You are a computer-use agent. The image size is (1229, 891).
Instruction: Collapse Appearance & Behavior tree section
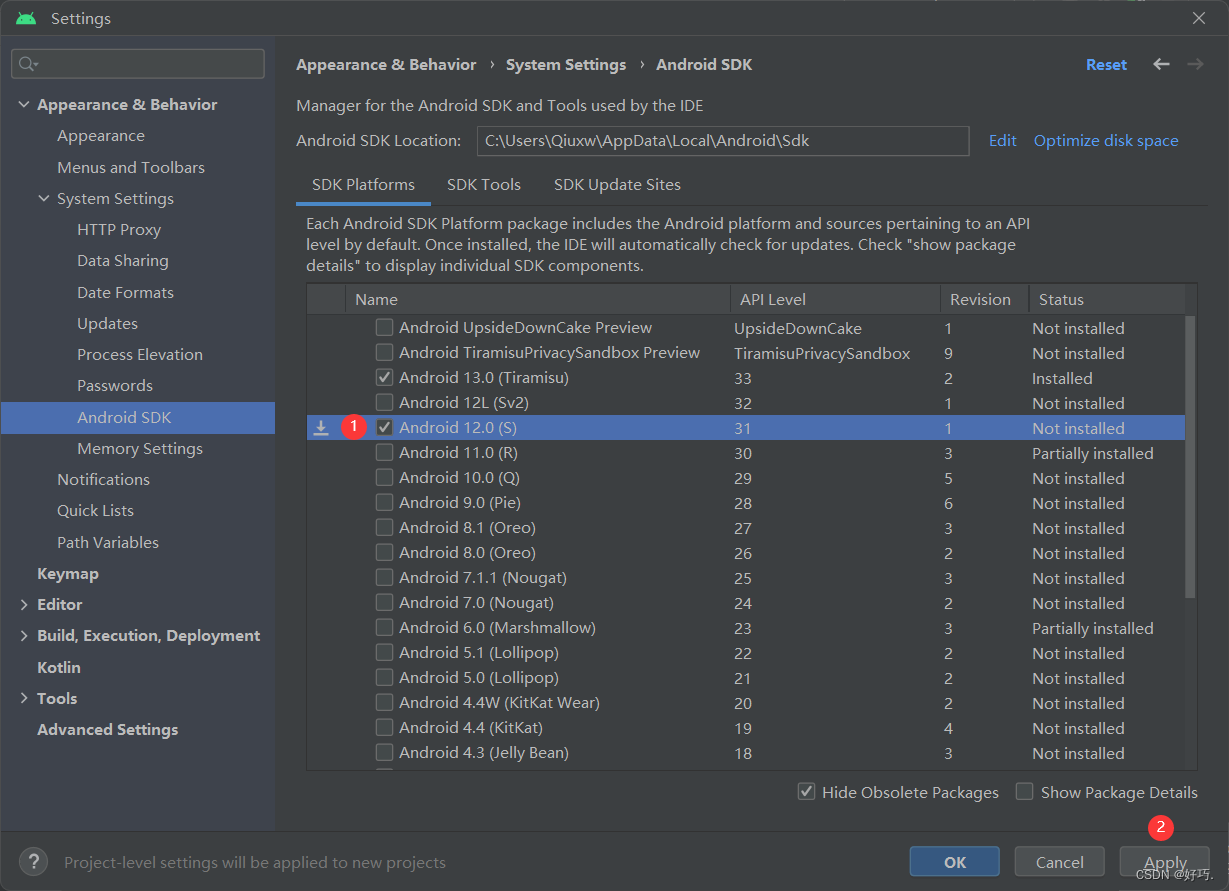coord(24,105)
